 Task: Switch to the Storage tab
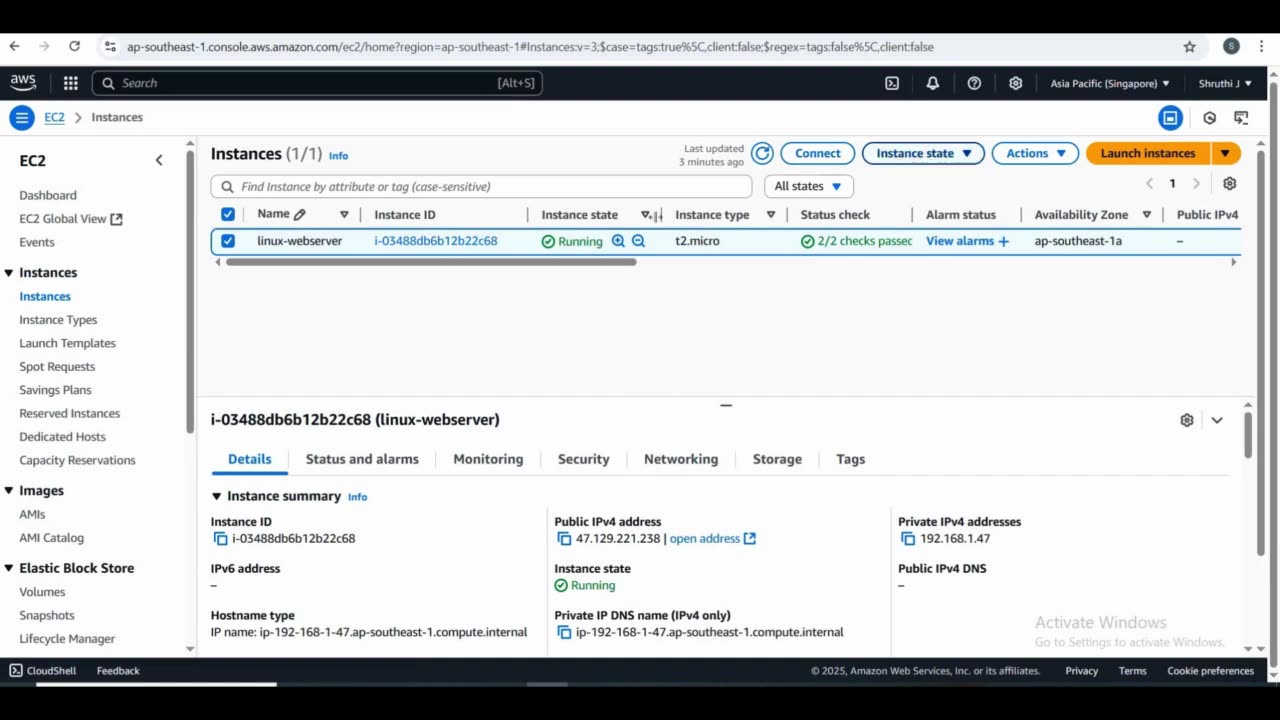[777, 459]
